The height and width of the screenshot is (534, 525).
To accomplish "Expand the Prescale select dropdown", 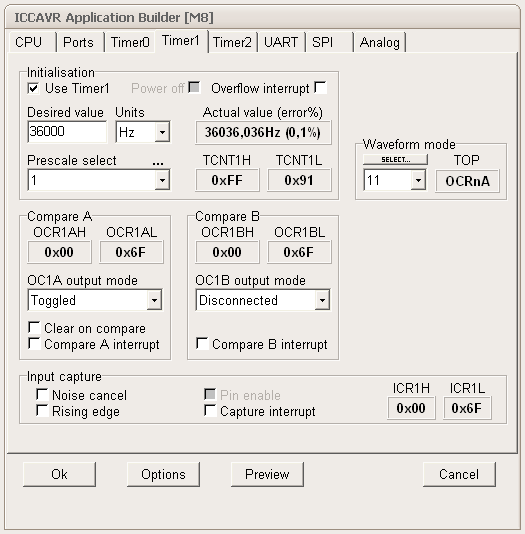I will (99, 180).
